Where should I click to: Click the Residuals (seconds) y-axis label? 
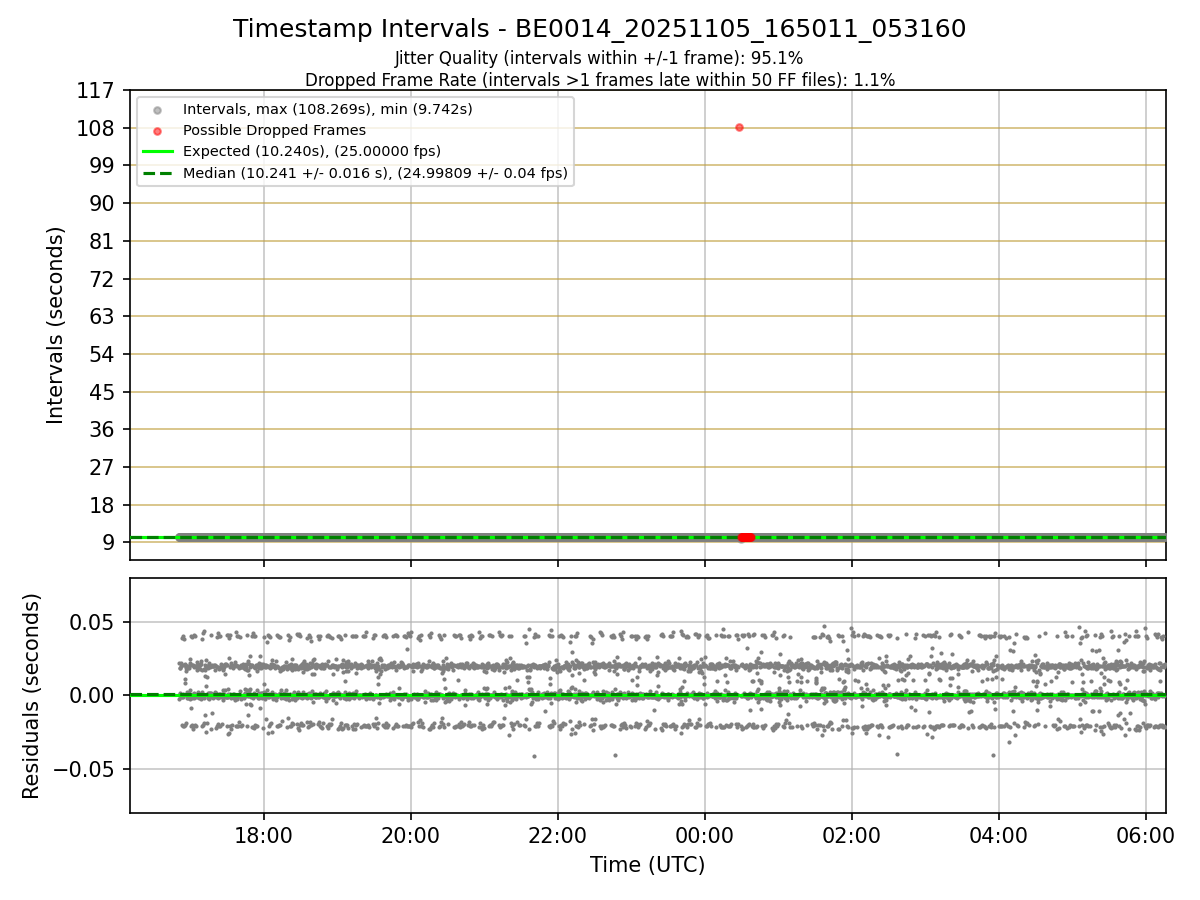coord(32,696)
